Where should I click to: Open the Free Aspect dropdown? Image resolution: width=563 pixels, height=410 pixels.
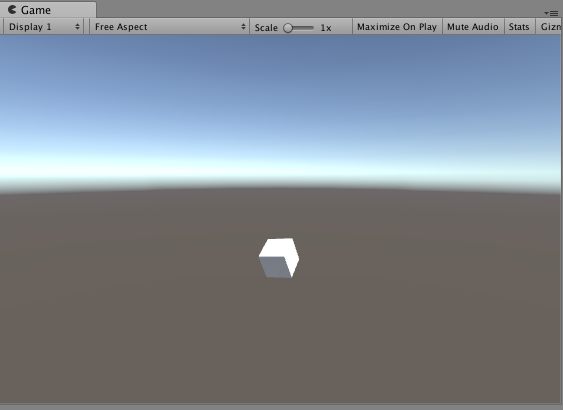pyautogui.click(x=169, y=27)
